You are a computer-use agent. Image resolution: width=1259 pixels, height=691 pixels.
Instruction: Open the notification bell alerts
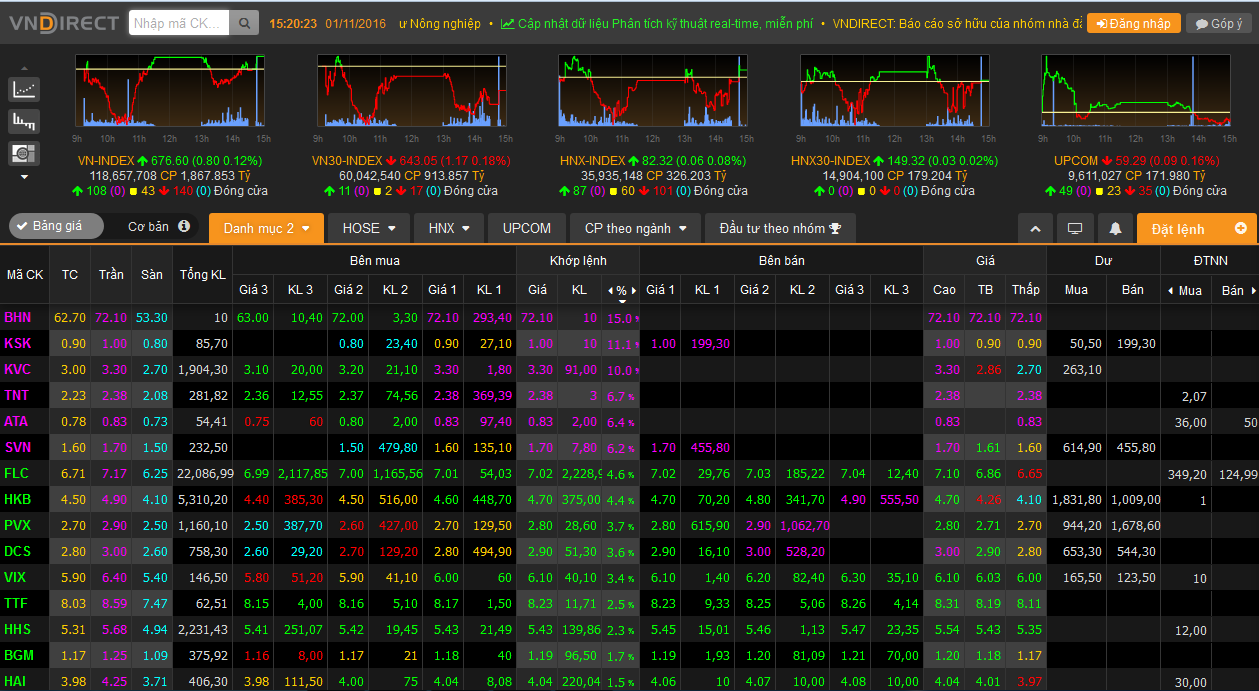pos(1115,228)
